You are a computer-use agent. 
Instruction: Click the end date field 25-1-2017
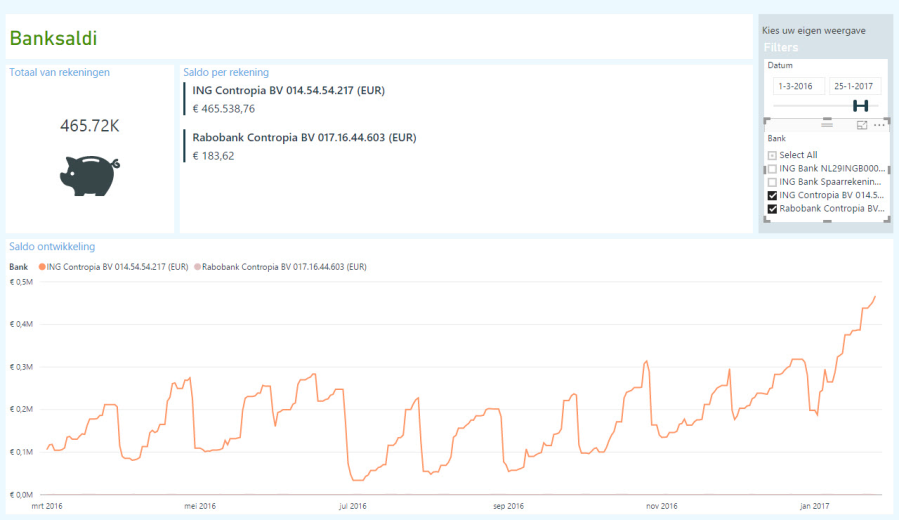[854, 86]
